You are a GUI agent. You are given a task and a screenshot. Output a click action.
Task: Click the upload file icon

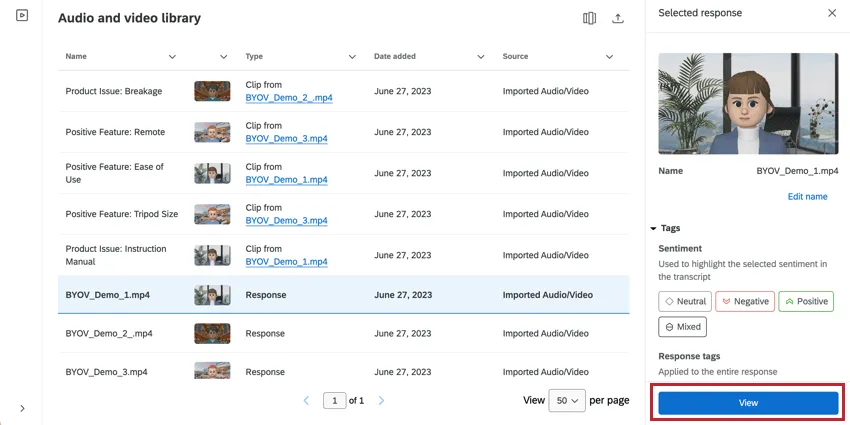pyautogui.click(x=618, y=19)
